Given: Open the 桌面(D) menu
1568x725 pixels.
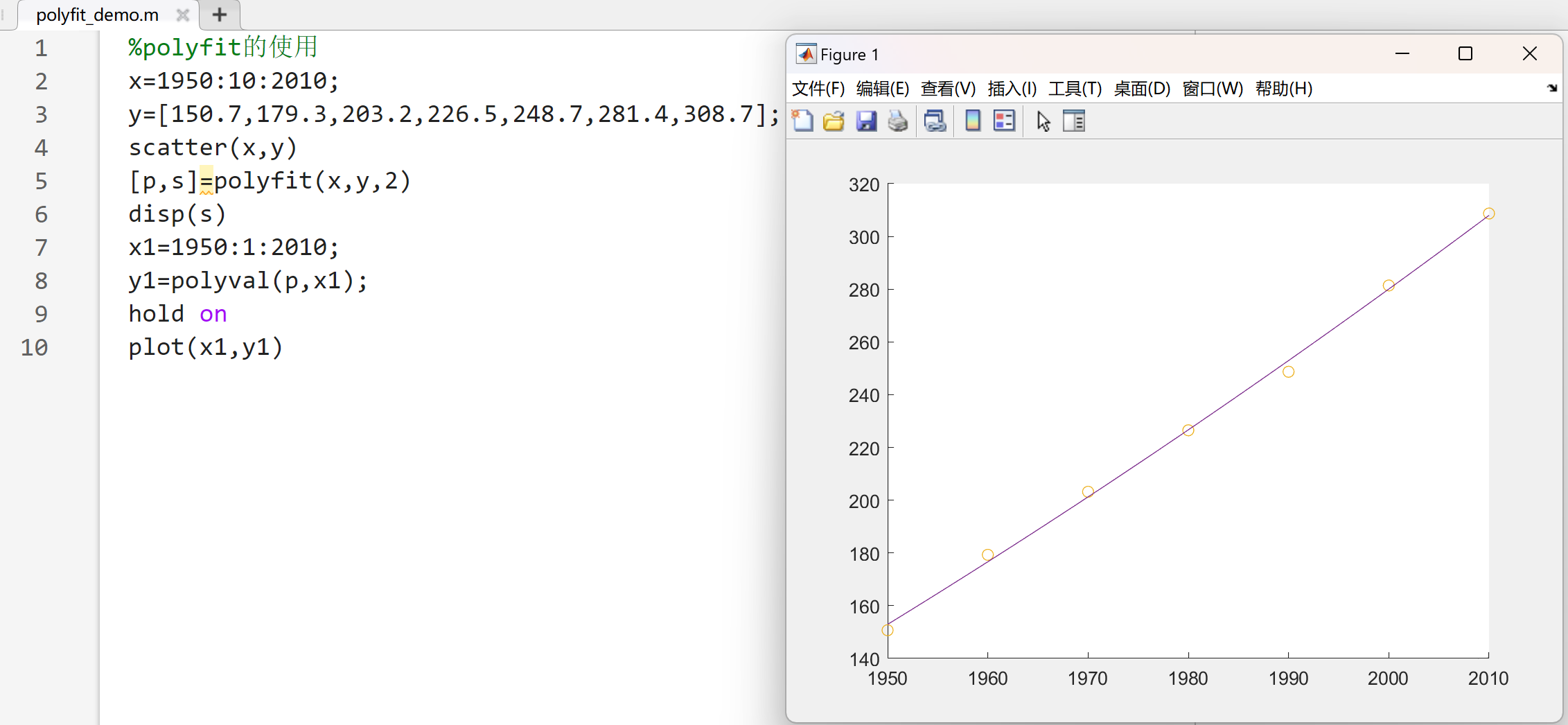Looking at the screenshot, I should click(1142, 89).
